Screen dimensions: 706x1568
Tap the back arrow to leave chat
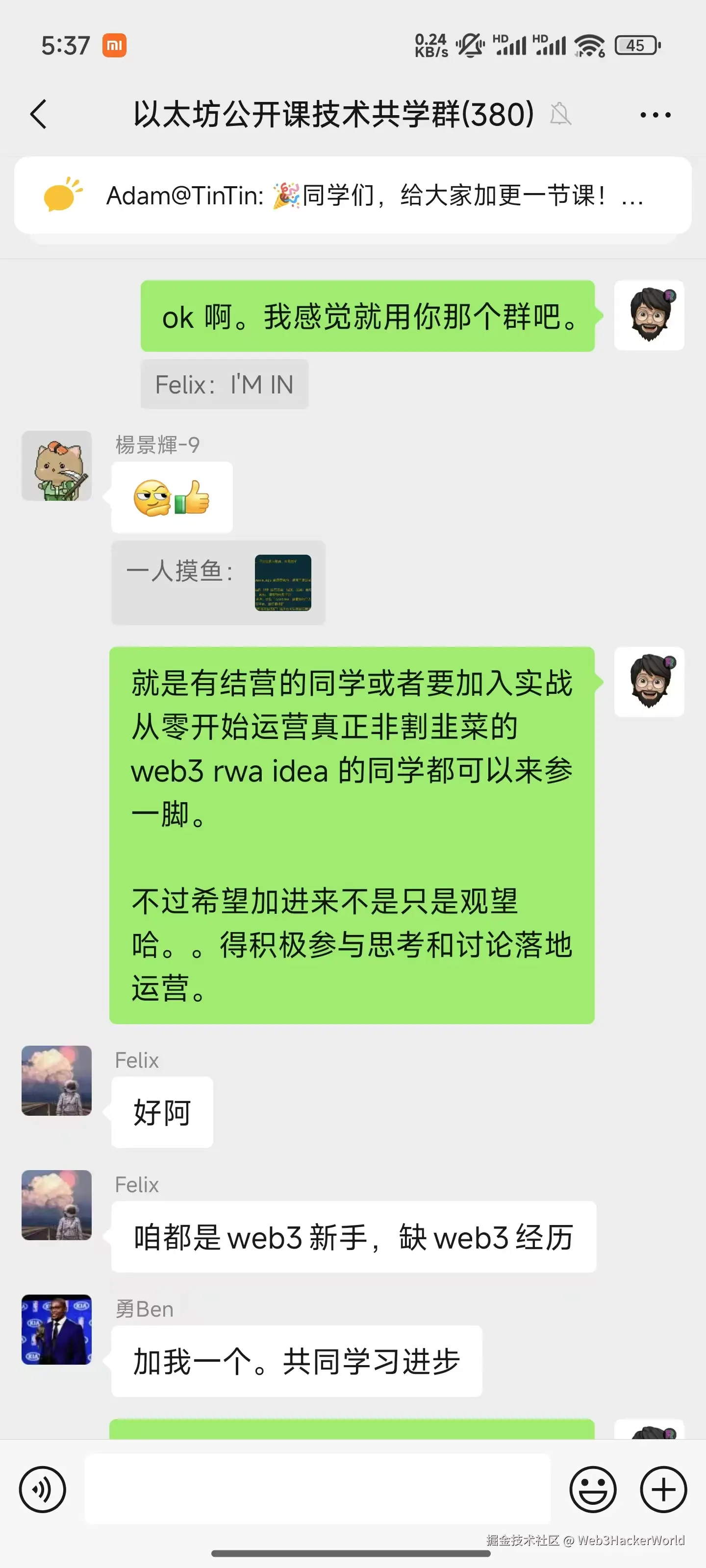pyautogui.click(x=38, y=115)
